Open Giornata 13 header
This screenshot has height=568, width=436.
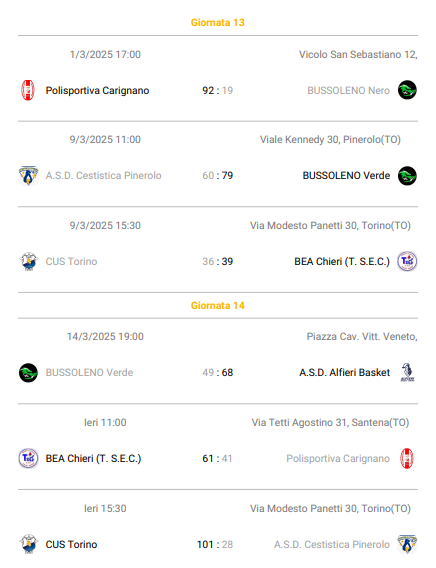click(218, 22)
